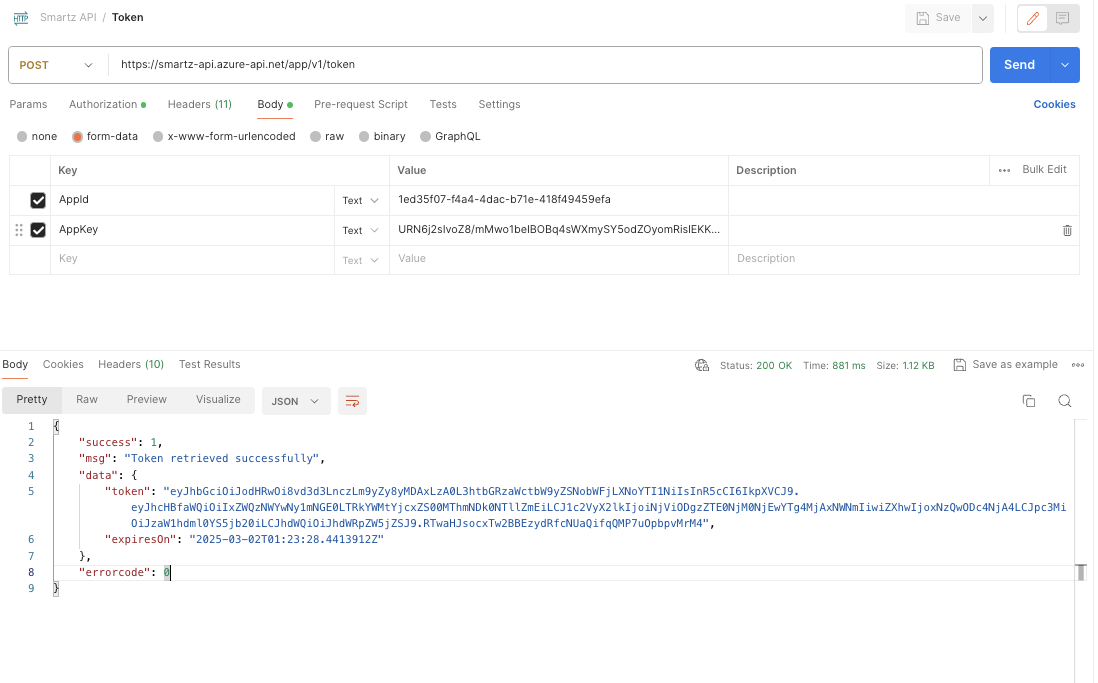Screen dimensions: 1098x683
Task: Open the Cookies link
Action: (x=1054, y=104)
